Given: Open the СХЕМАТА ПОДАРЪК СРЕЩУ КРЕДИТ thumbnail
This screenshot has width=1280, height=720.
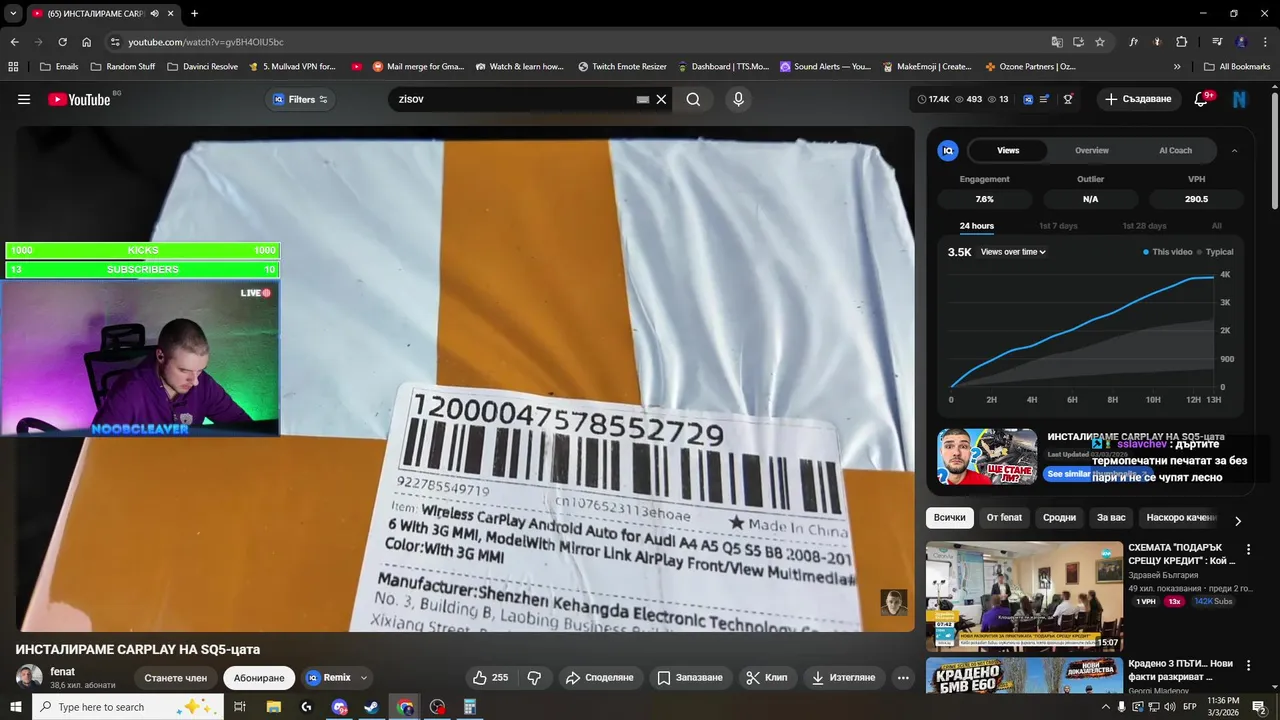Looking at the screenshot, I should tap(1024, 596).
